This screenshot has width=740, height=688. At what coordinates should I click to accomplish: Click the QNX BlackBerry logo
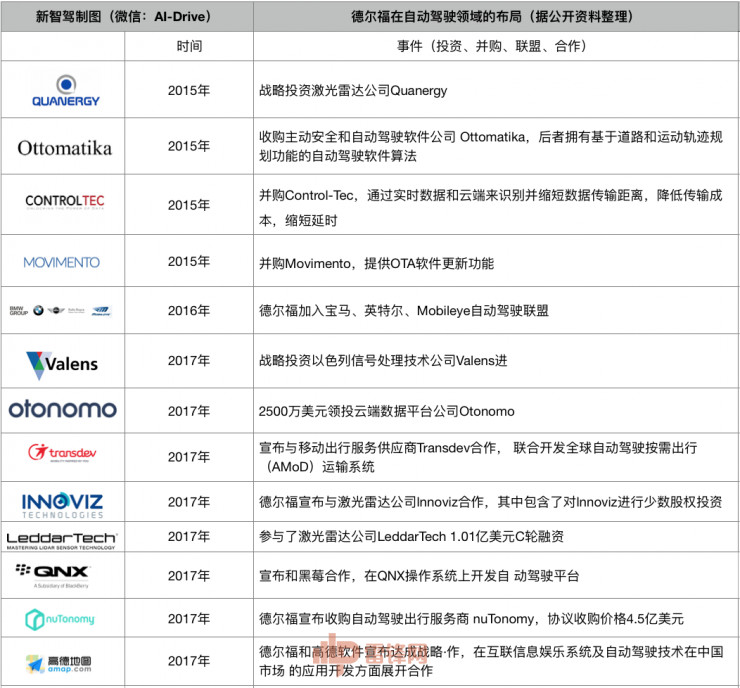pyautogui.click(x=62, y=575)
